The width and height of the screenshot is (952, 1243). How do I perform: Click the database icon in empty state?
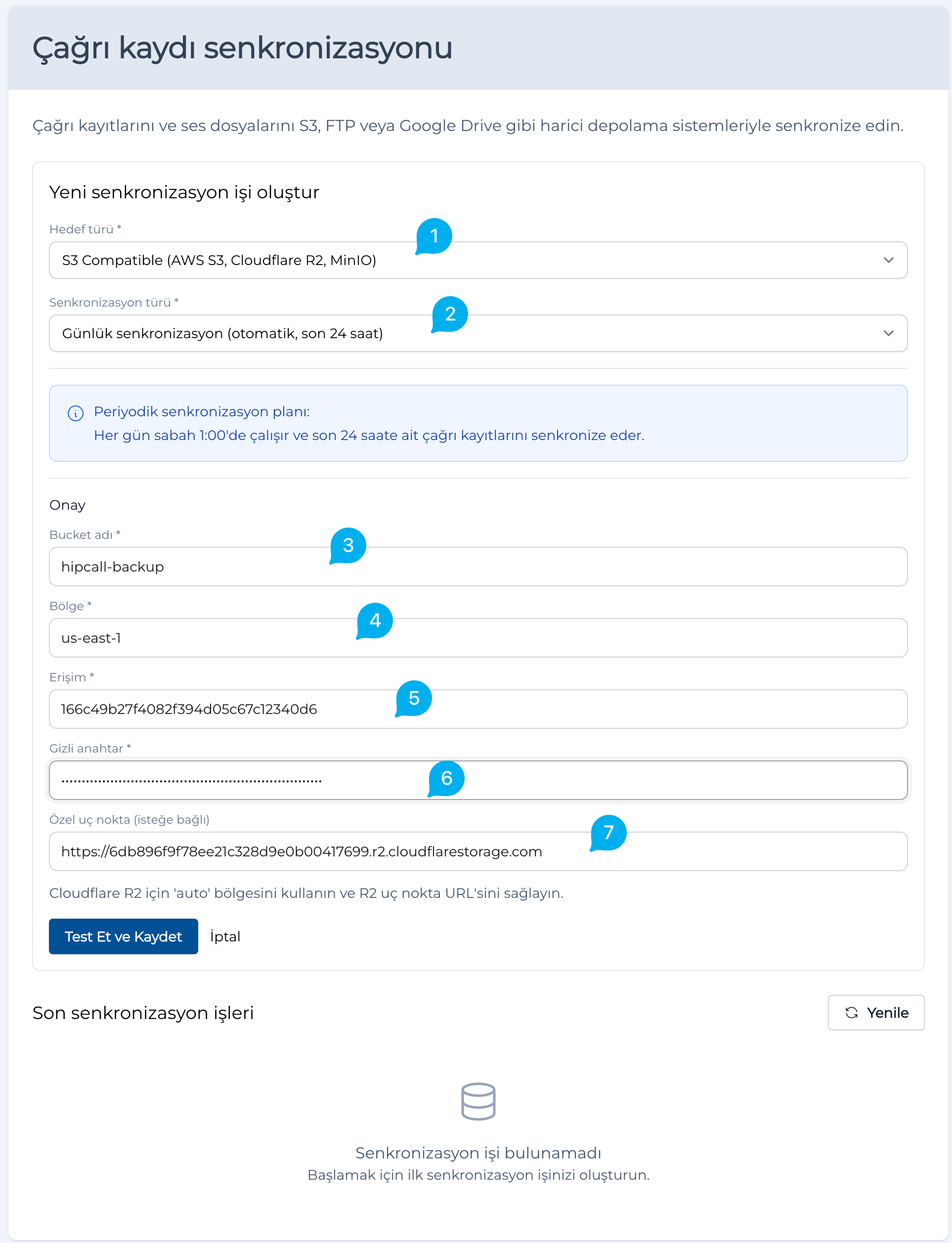pyautogui.click(x=478, y=1101)
